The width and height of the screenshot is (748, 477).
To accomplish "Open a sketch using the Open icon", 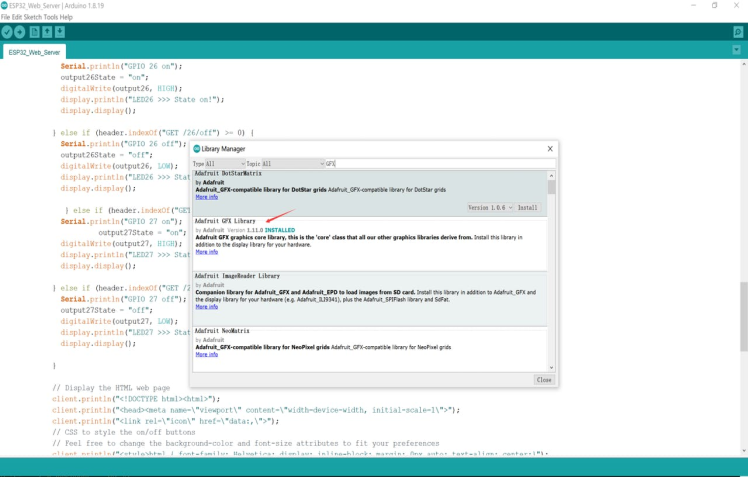I will [47, 32].
